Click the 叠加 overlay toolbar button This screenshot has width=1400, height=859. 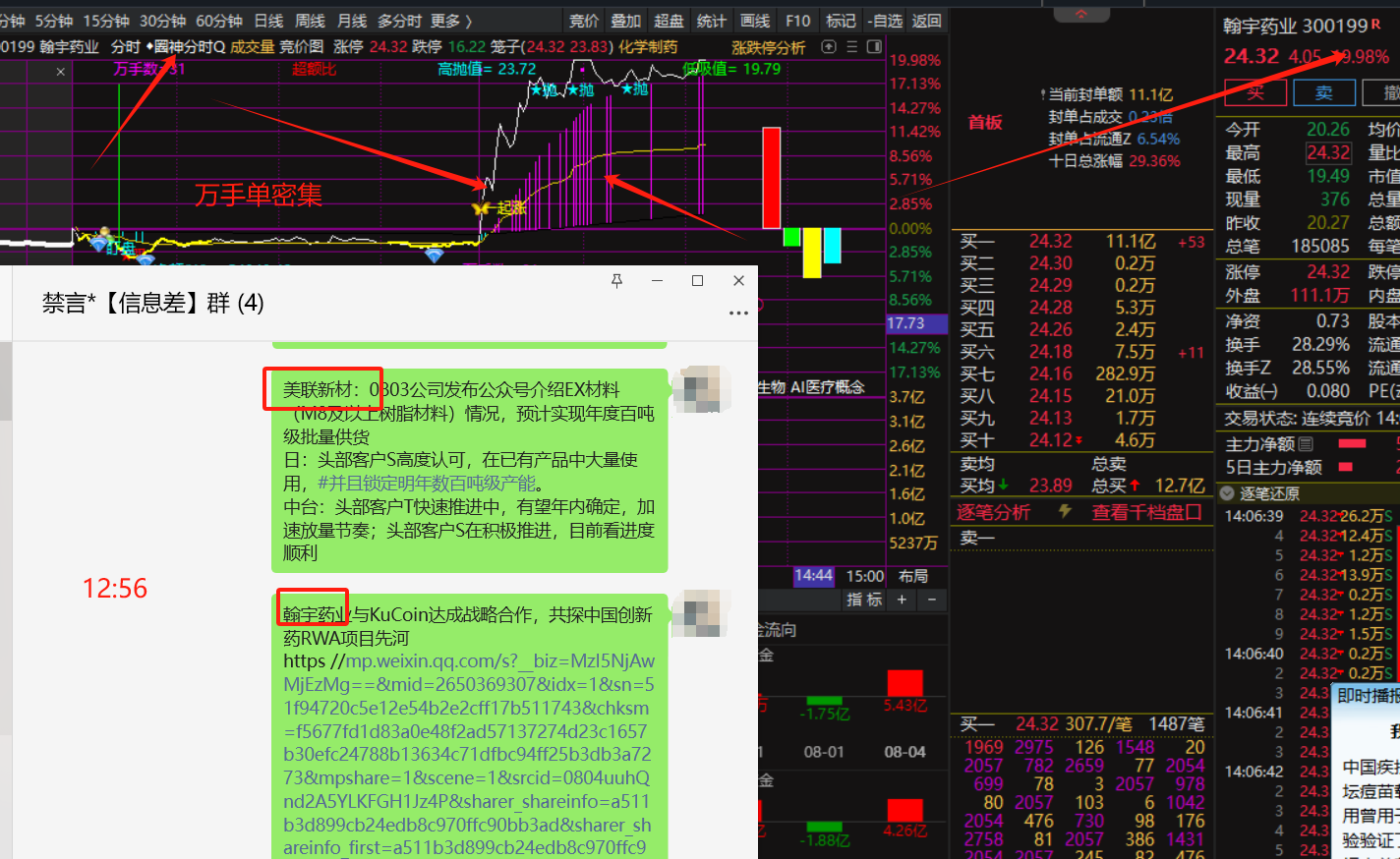pyautogui.click(x=625, y=21)
